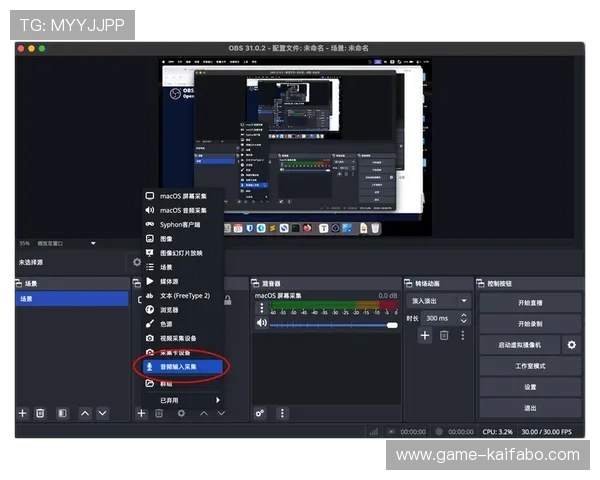Image resolution: width=600 pixels, height=480 pixels.
Task: Open the preview zoom percentage dropdown
Action: tap(93, 243)
